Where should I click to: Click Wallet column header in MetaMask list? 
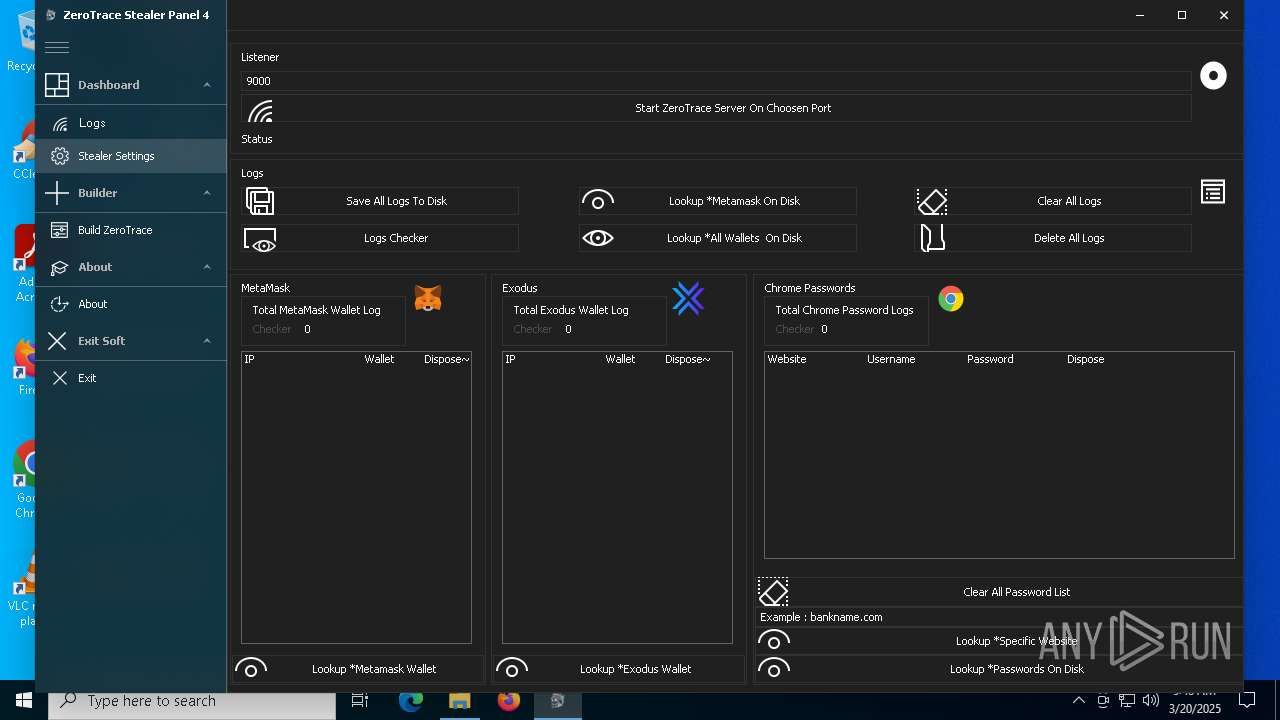pyautogui.click(x=379, y=359)
